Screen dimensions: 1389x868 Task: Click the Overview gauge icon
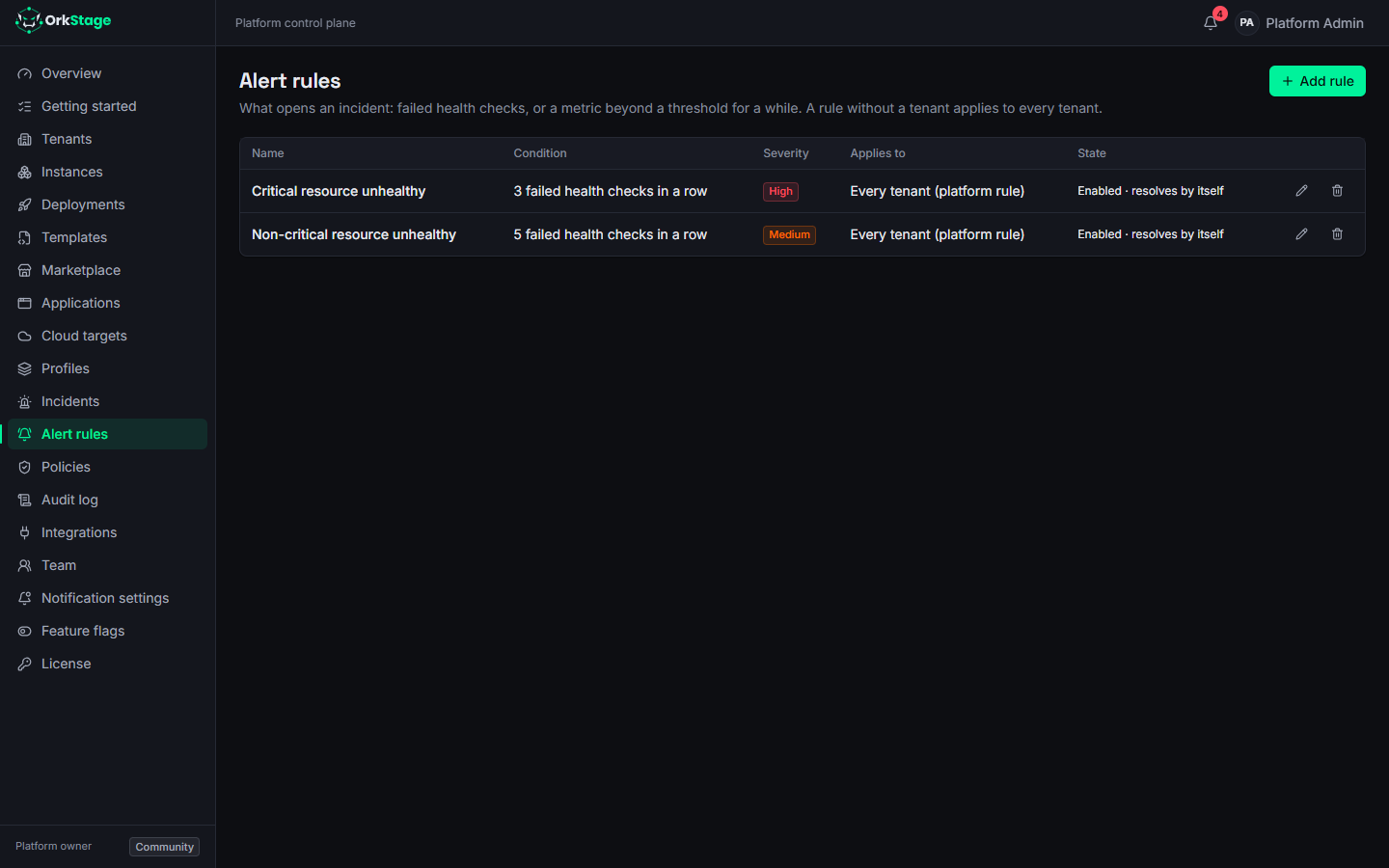point(25,73)
